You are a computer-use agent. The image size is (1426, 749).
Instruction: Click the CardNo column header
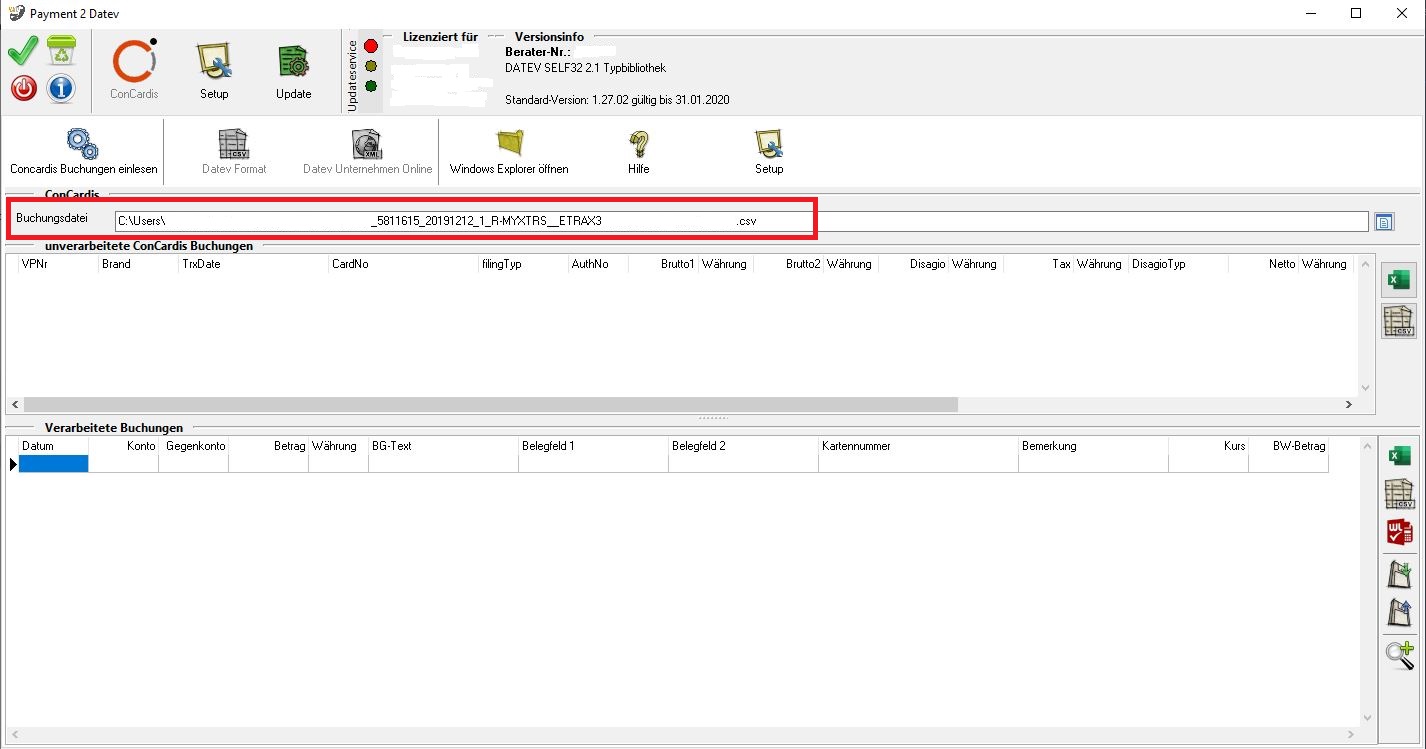pos(403,264)
